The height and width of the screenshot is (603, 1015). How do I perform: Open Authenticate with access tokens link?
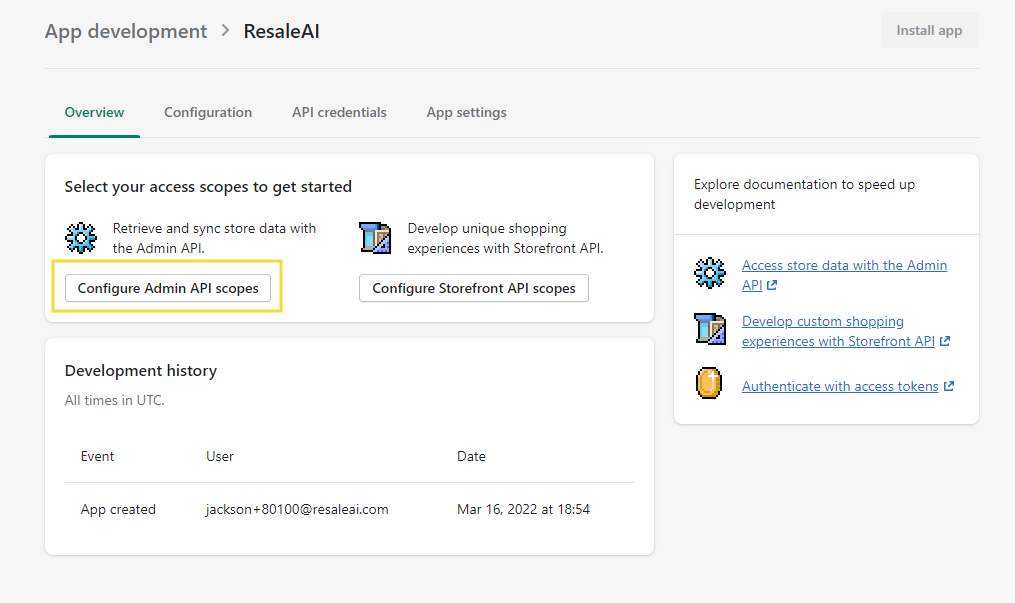pos(840,386)
